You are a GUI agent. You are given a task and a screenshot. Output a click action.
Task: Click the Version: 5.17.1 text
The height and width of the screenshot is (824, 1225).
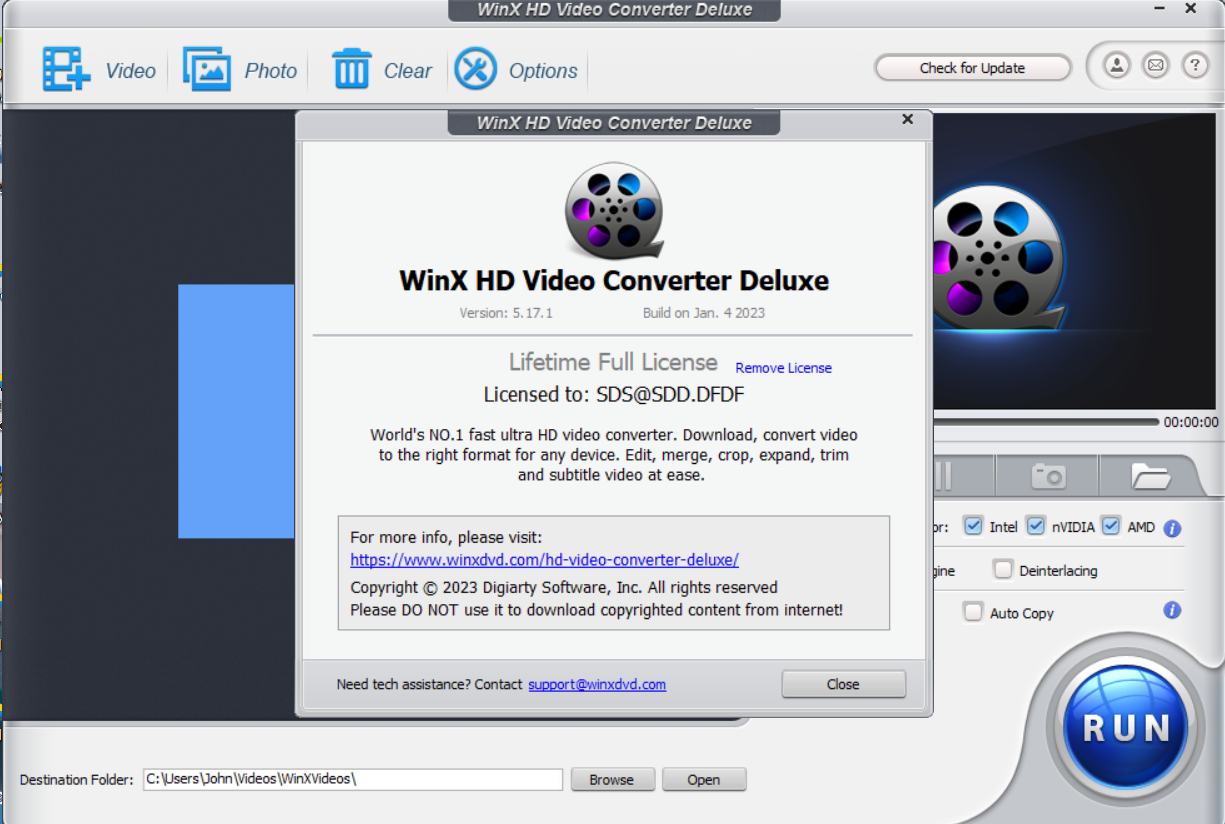point(506,313)
